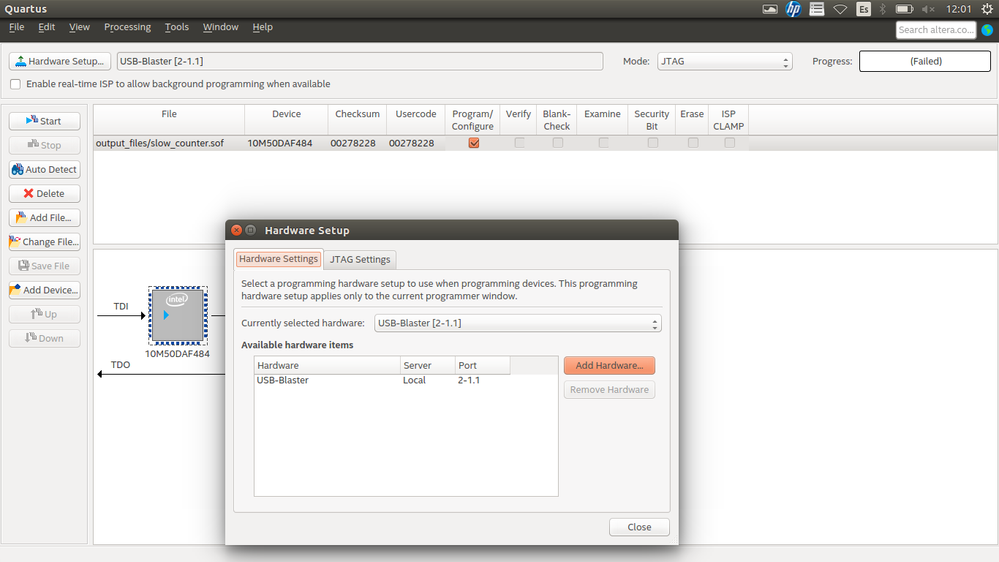The height and width of the screenshot is (562, 999).
Task: Start programming the device
Action: click(x=45, y=121)
